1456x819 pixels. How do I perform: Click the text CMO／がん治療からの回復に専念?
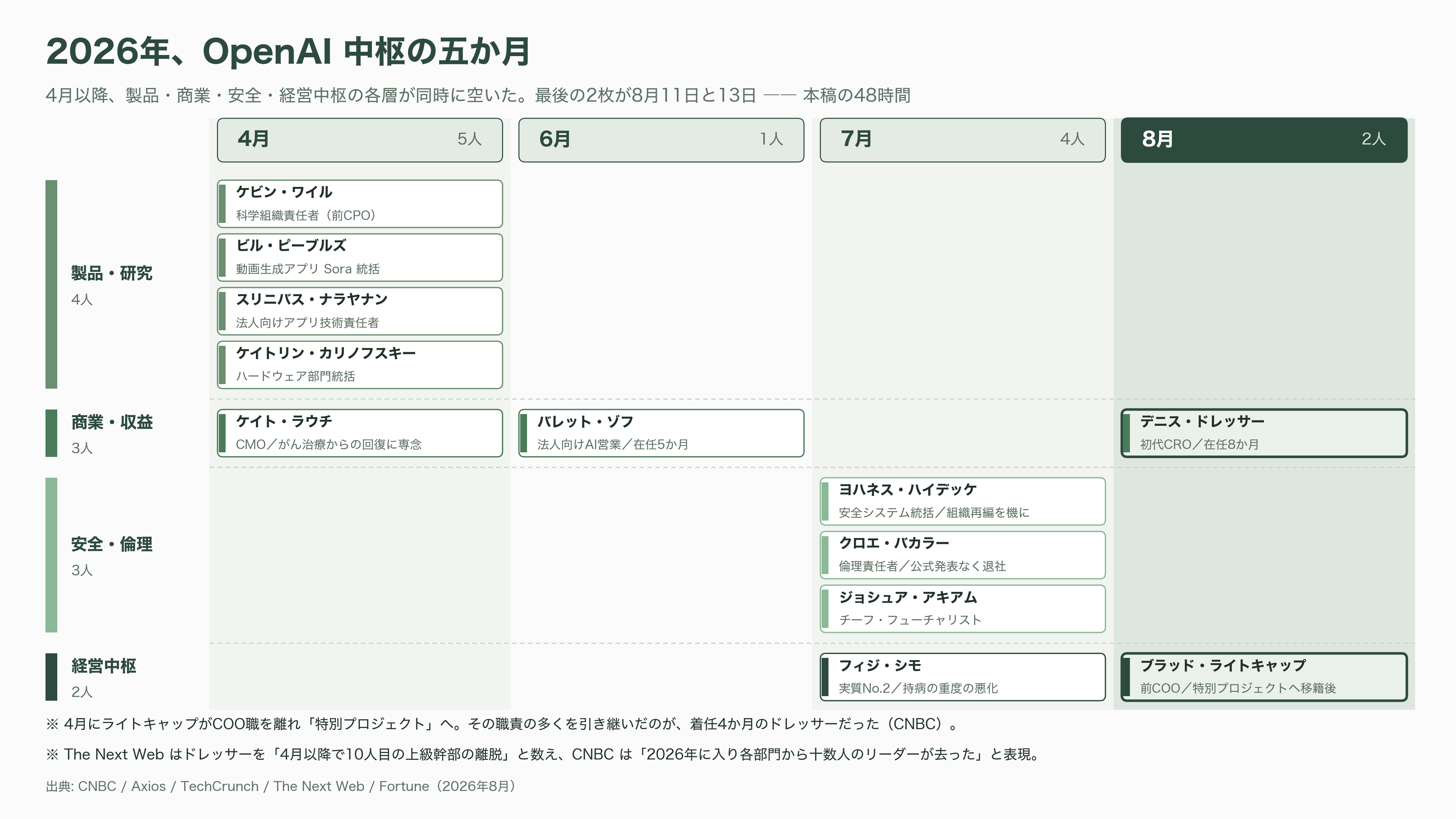coord(328,445)
